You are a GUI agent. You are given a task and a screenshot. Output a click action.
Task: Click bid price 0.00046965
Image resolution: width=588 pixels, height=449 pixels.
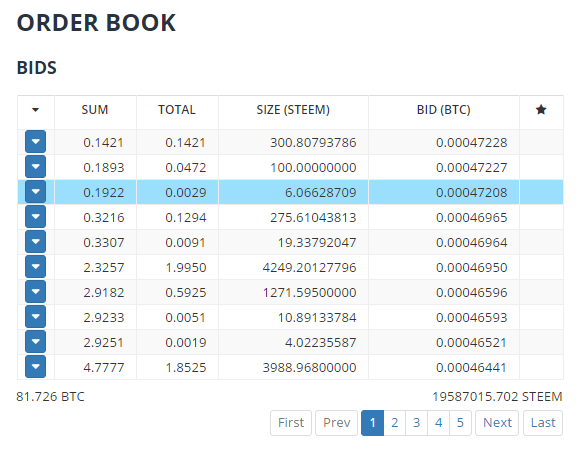coord(472,218)
